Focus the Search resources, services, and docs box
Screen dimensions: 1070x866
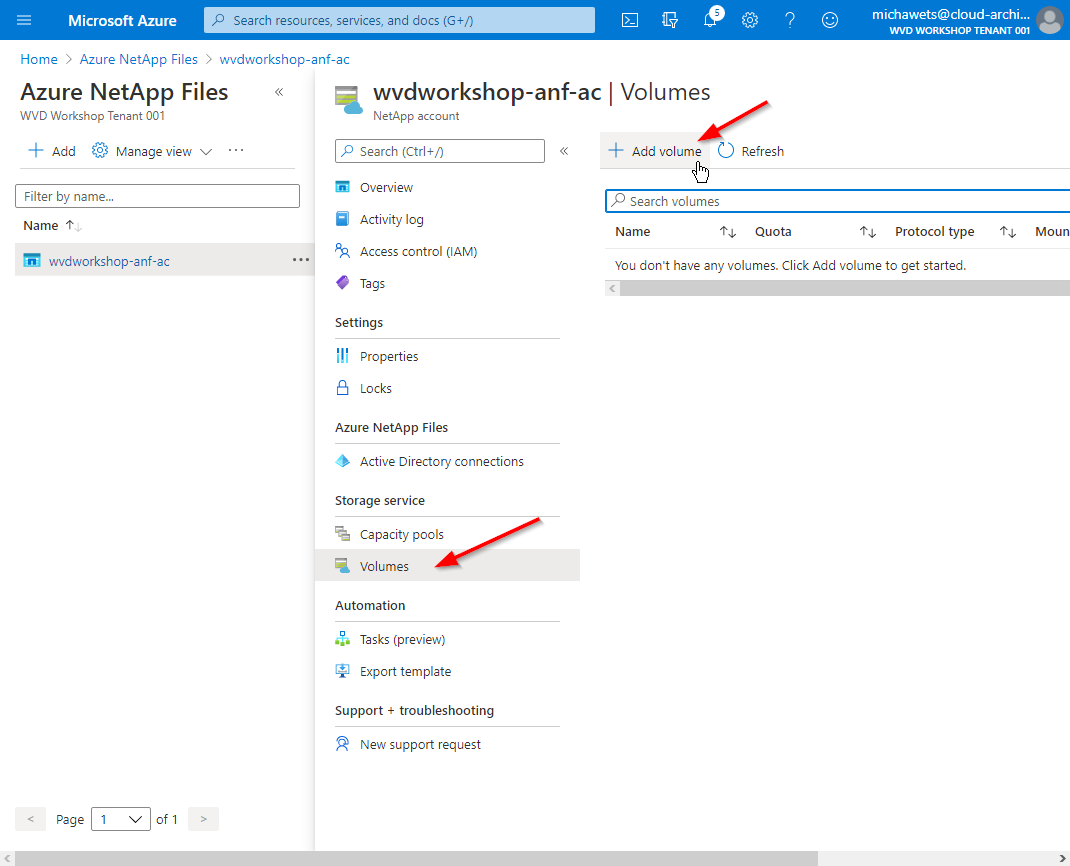[x=399, y=20]
